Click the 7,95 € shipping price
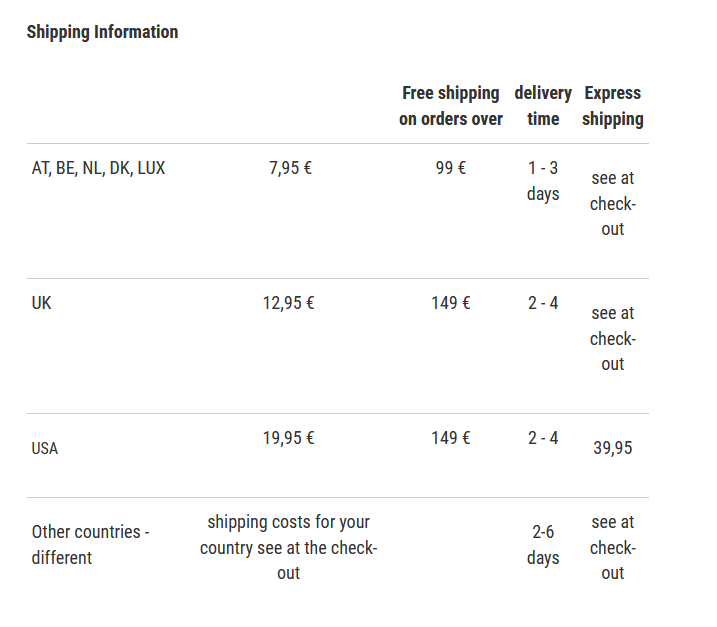This screenshot has height=627, width=717. (290, 168)
